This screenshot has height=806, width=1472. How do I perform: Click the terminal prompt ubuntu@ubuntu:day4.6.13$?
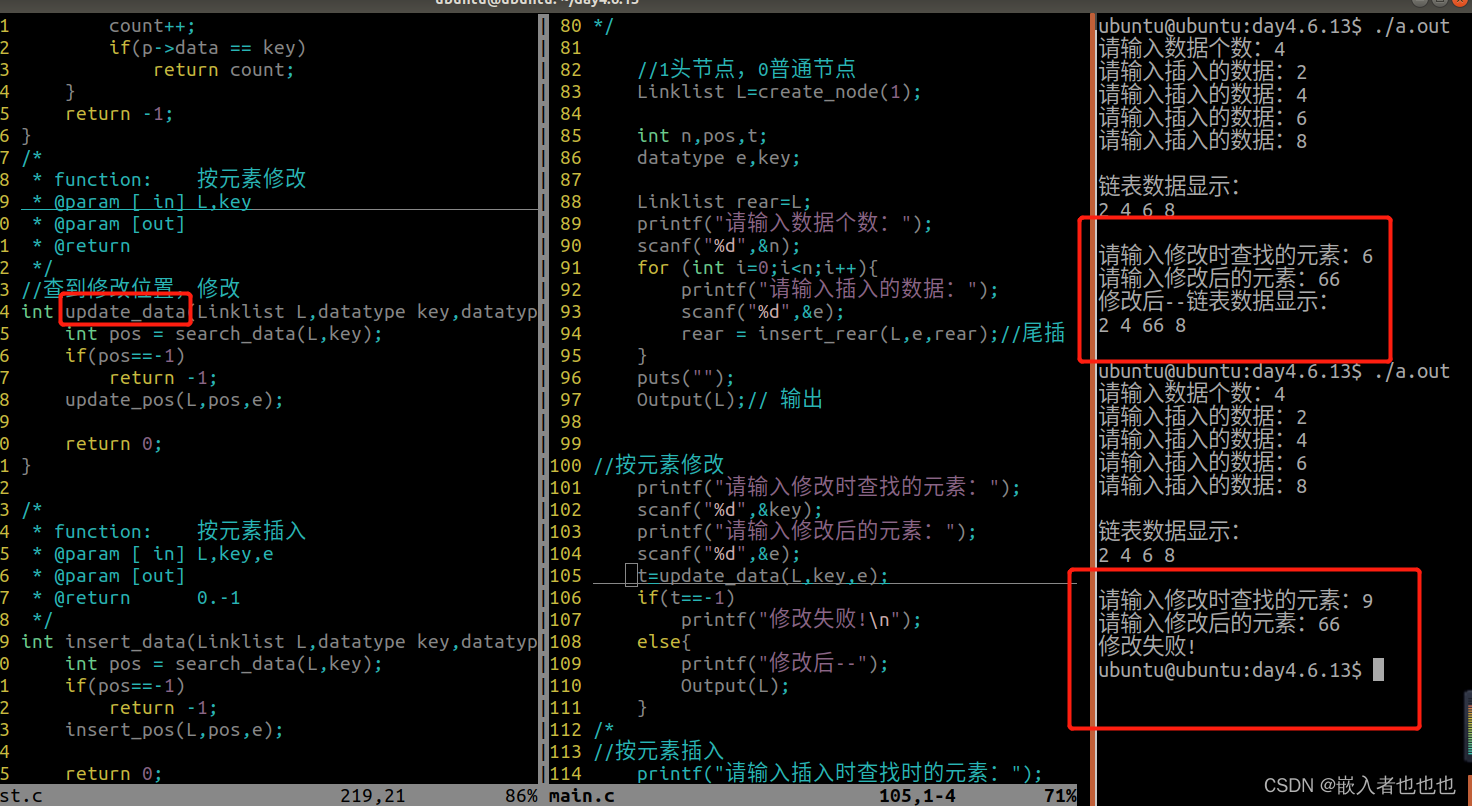coord(1231,670)
